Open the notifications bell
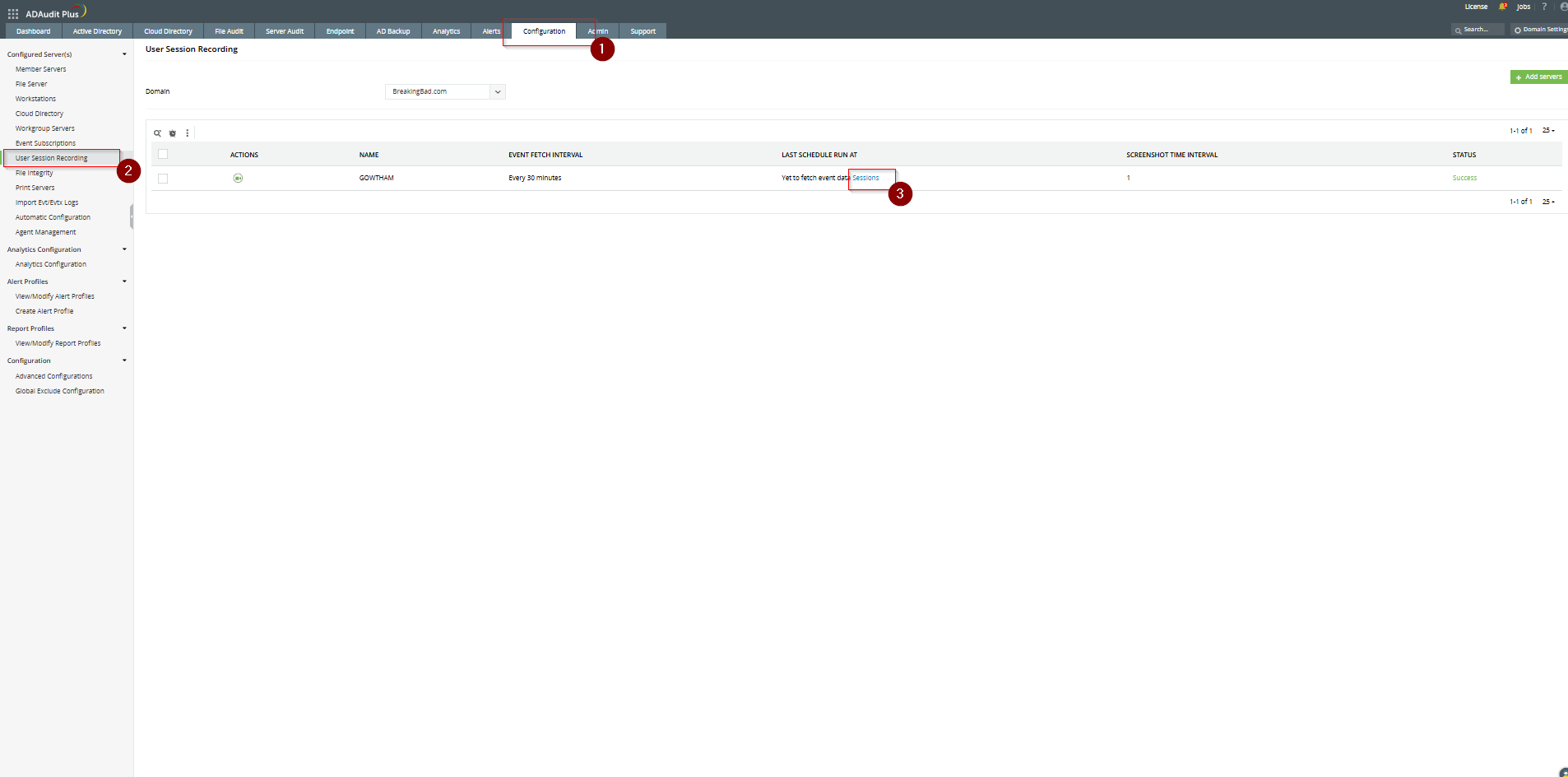Viewport: 1568px width, 777px height. tap(1503, 7)
